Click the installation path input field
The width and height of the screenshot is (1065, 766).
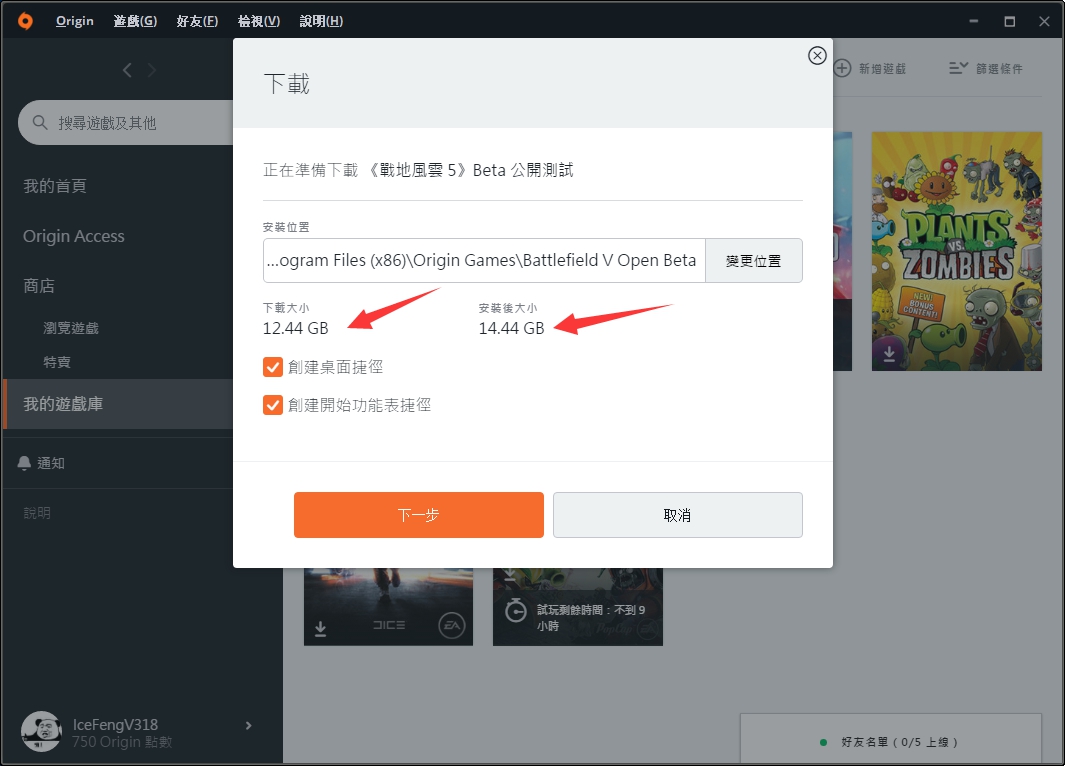(x=480, y=259)
